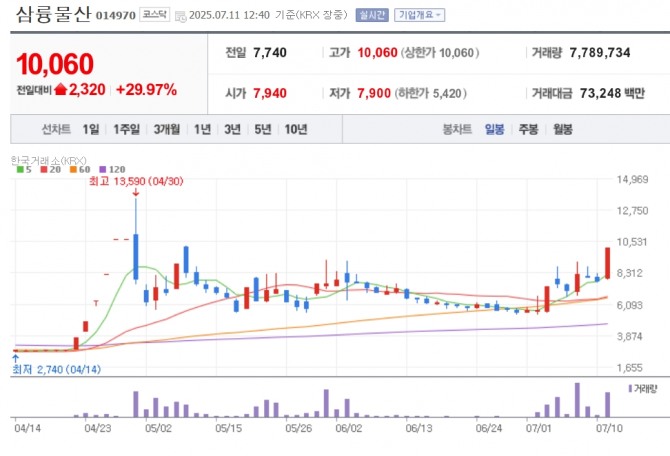Click the purple 120-day moving average legend
Viewport: 670px width, 456px height.
[x=112, y=169]
